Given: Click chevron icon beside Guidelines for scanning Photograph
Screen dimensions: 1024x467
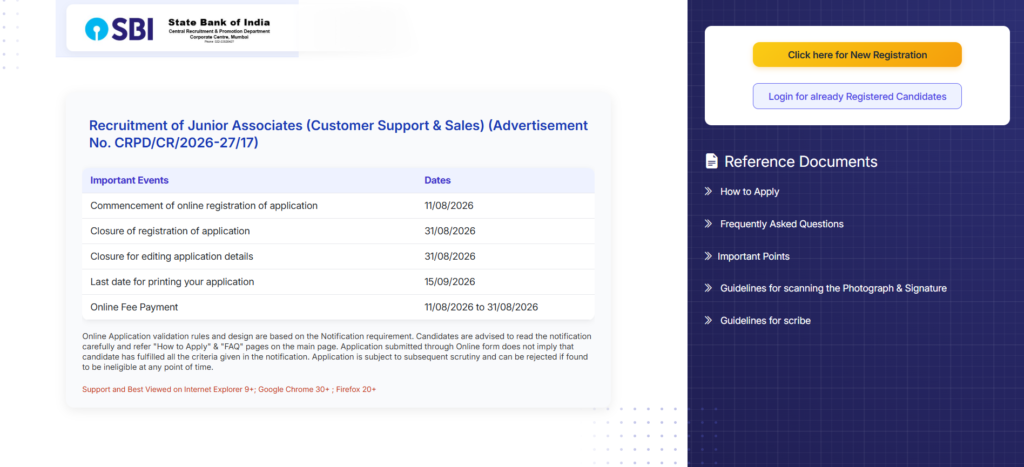Looking at the screenshot, I should [x=708, y=288].
